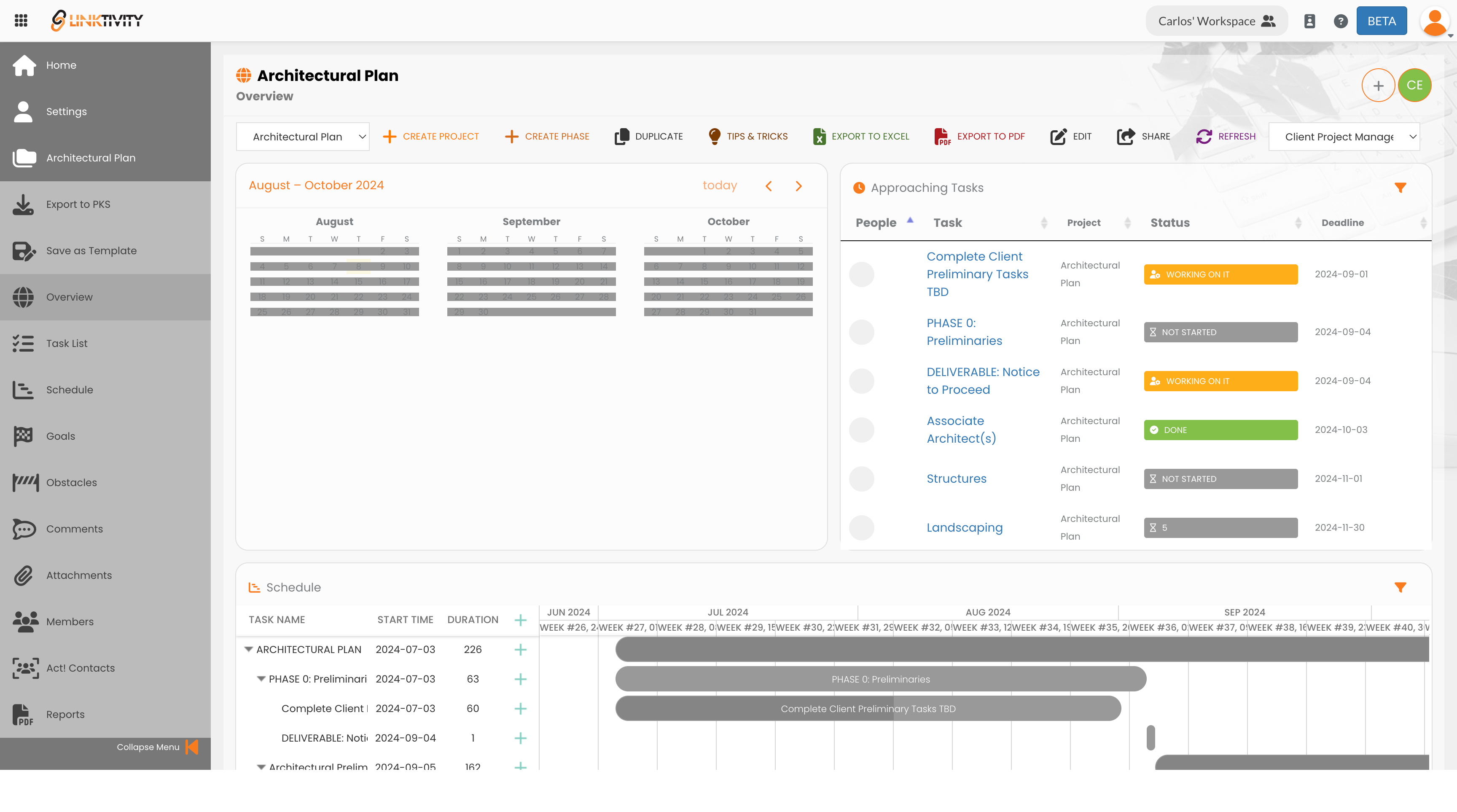Filter the Schedule panel
The height and width of the screenshot is (812, 1457).
(1400, 588)
